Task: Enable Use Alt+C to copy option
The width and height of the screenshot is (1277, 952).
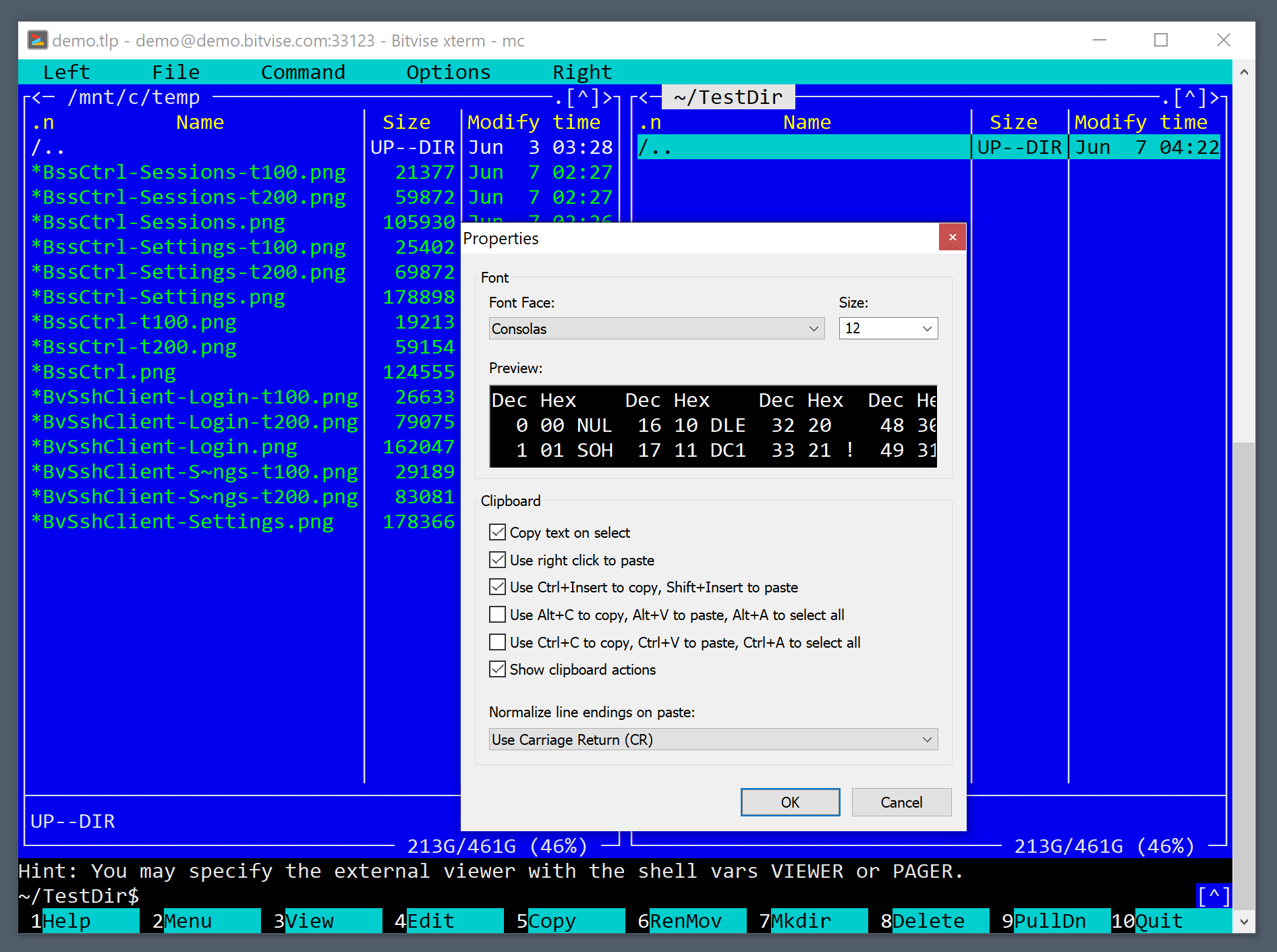Action: click(x=498, y=615)
